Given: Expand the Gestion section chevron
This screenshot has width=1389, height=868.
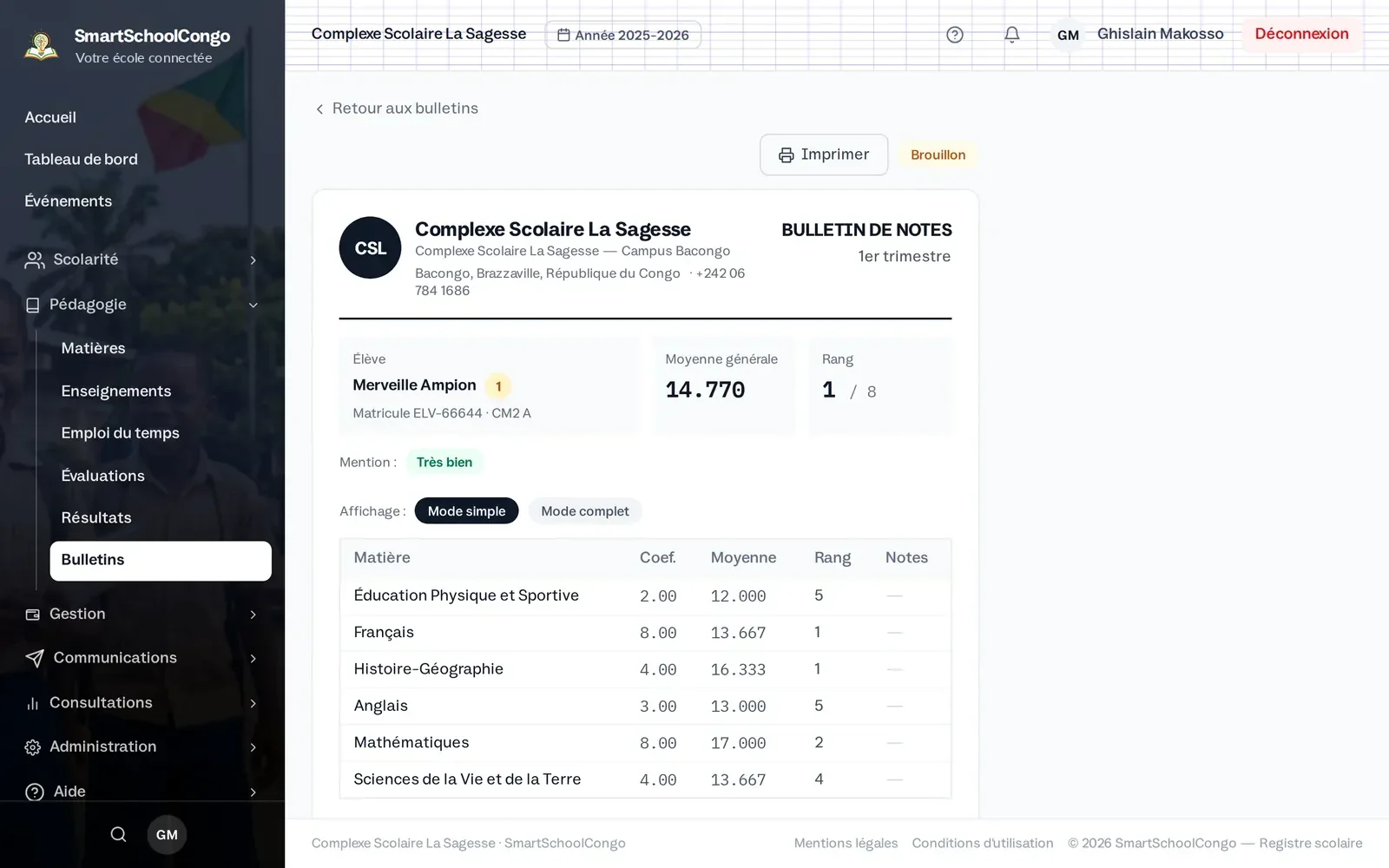Looking at the screenshot, I should (253, 615).
